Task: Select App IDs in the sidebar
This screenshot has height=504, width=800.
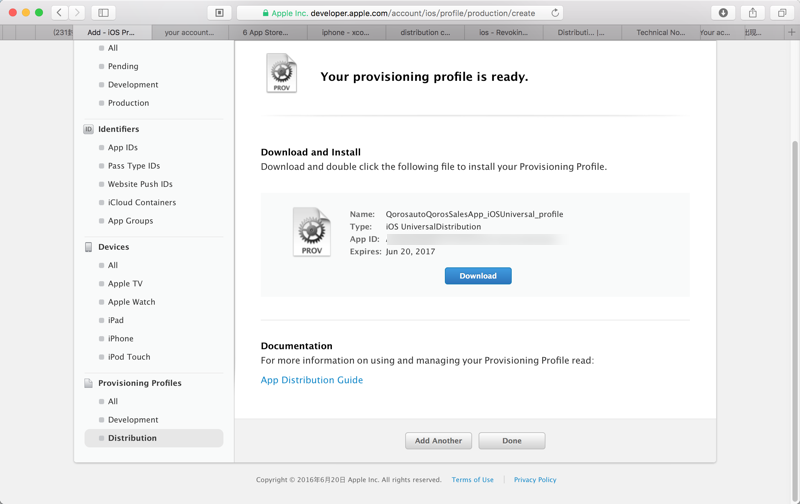Action: [123, 148]
